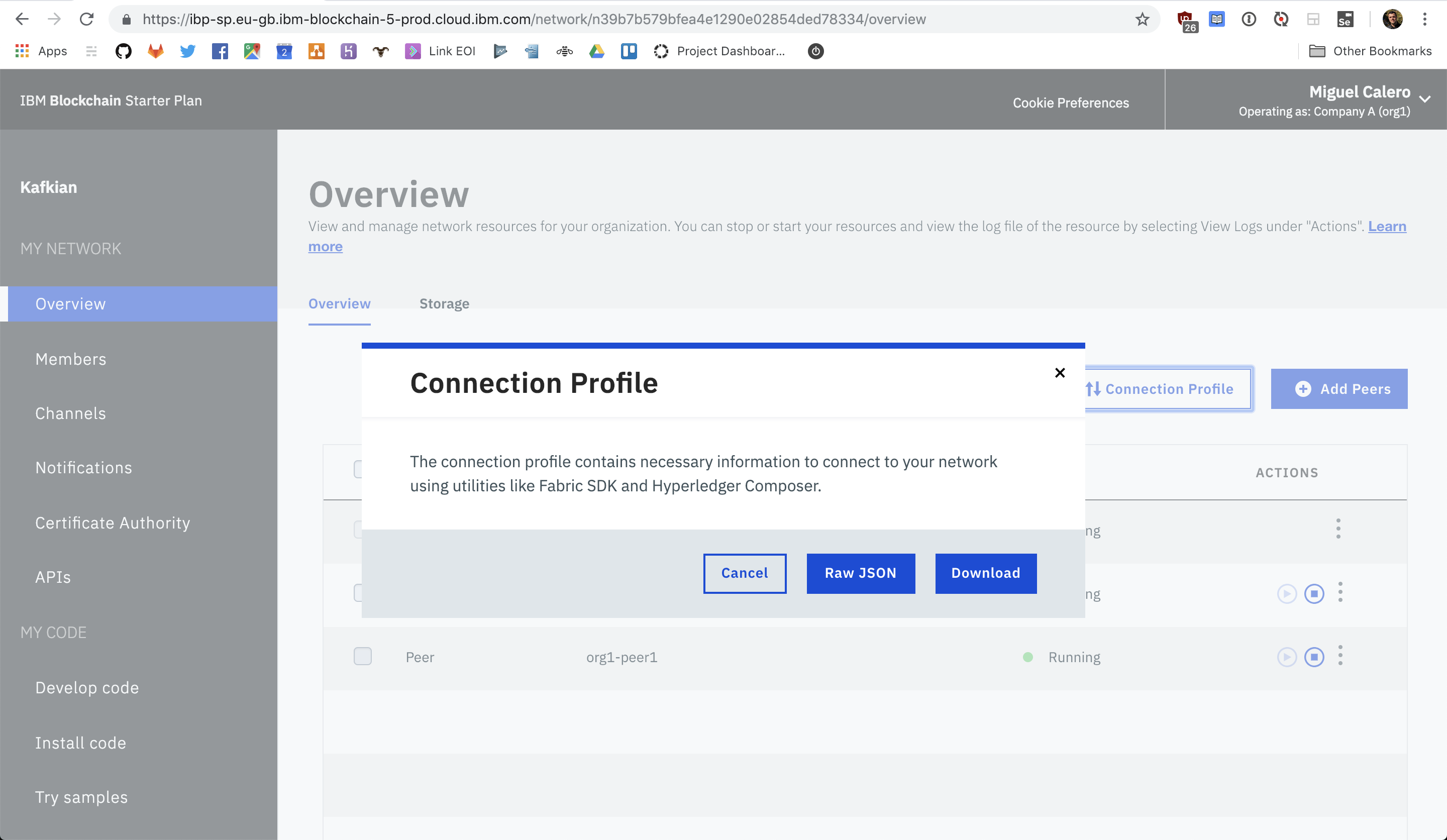Open the Twitter bookmark icon
The height and width of the screenshot is (840, 1447).
pyautogui.click(x=187, y=51)
